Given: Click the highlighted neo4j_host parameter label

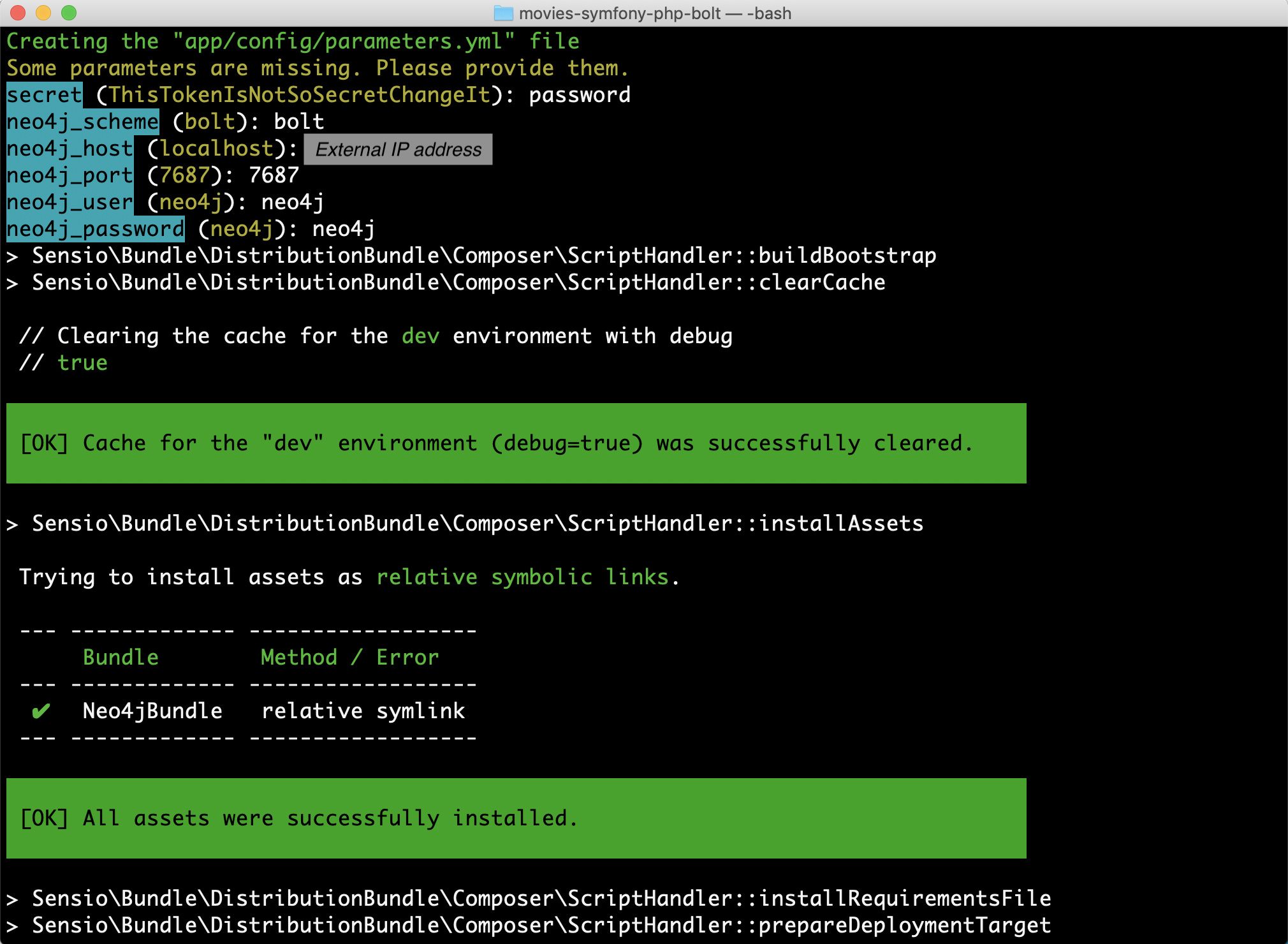Looking at the screenshot, I should coord(70,149).
